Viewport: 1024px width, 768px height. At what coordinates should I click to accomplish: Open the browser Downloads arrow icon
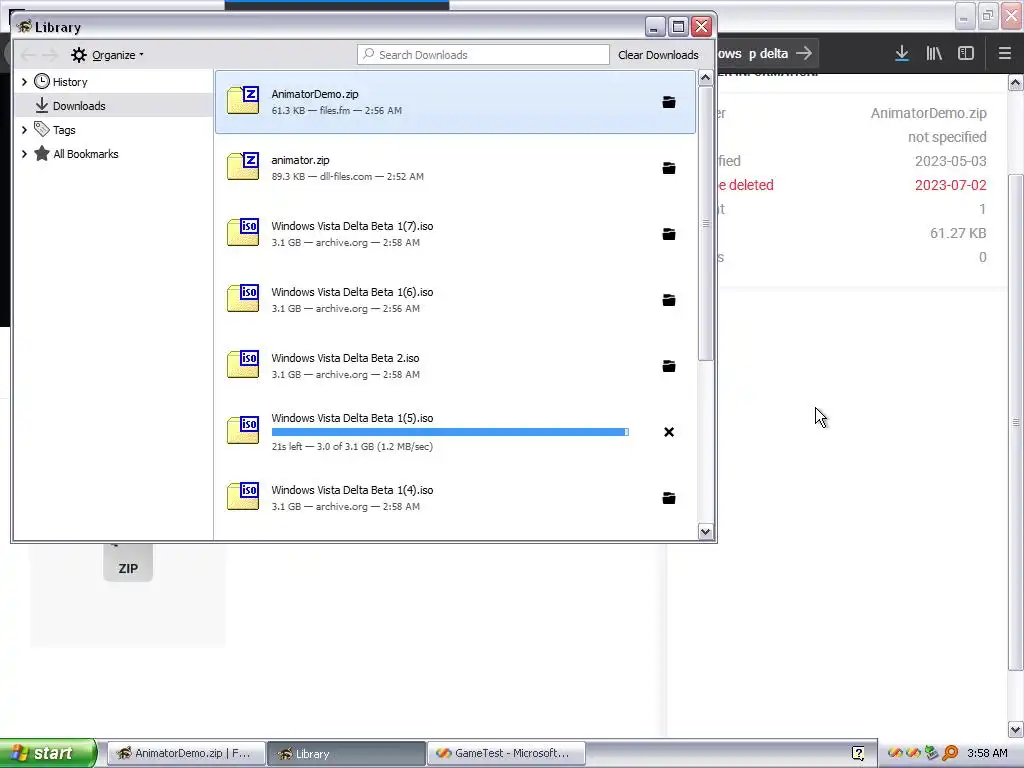(x=902, y=54)
